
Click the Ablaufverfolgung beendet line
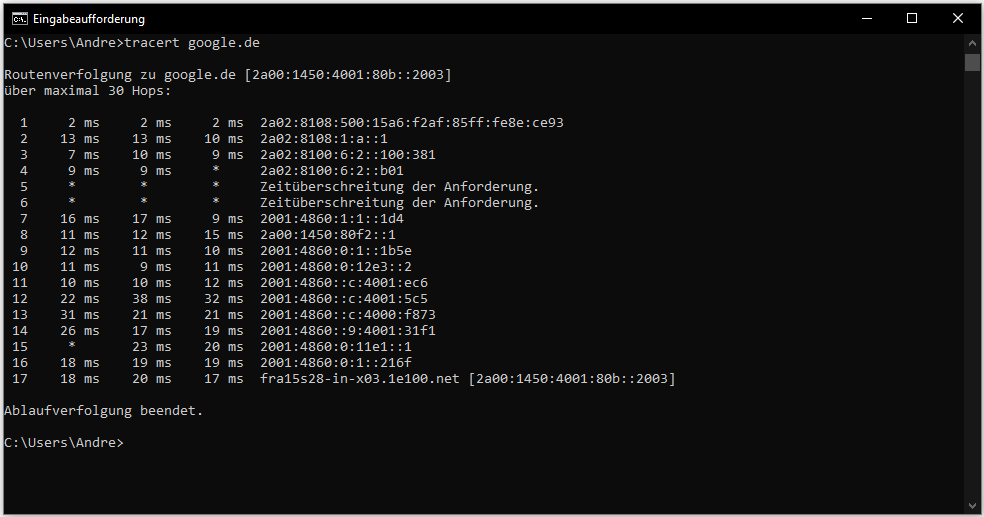coord(103,411)
